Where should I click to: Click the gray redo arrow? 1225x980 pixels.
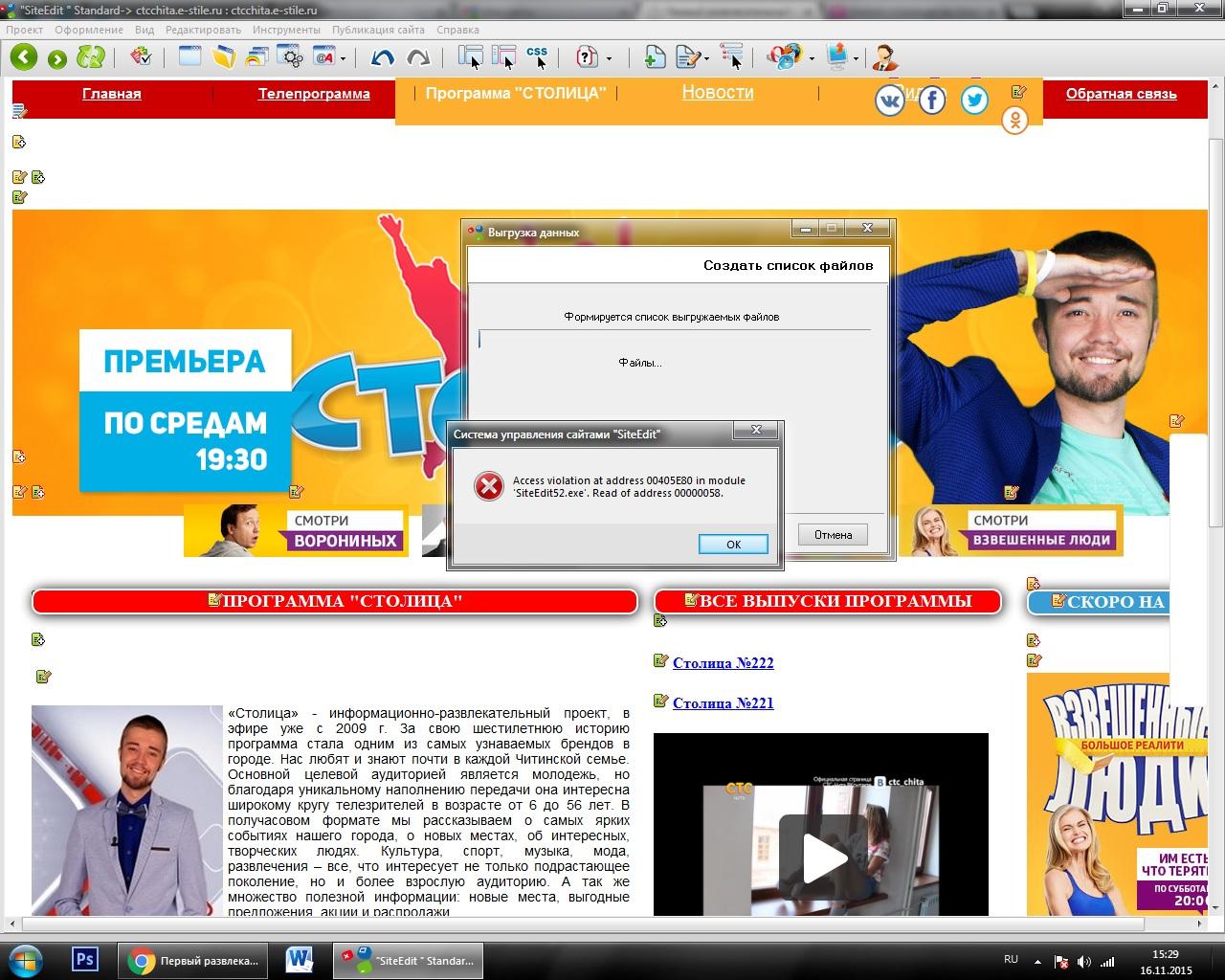418,58
